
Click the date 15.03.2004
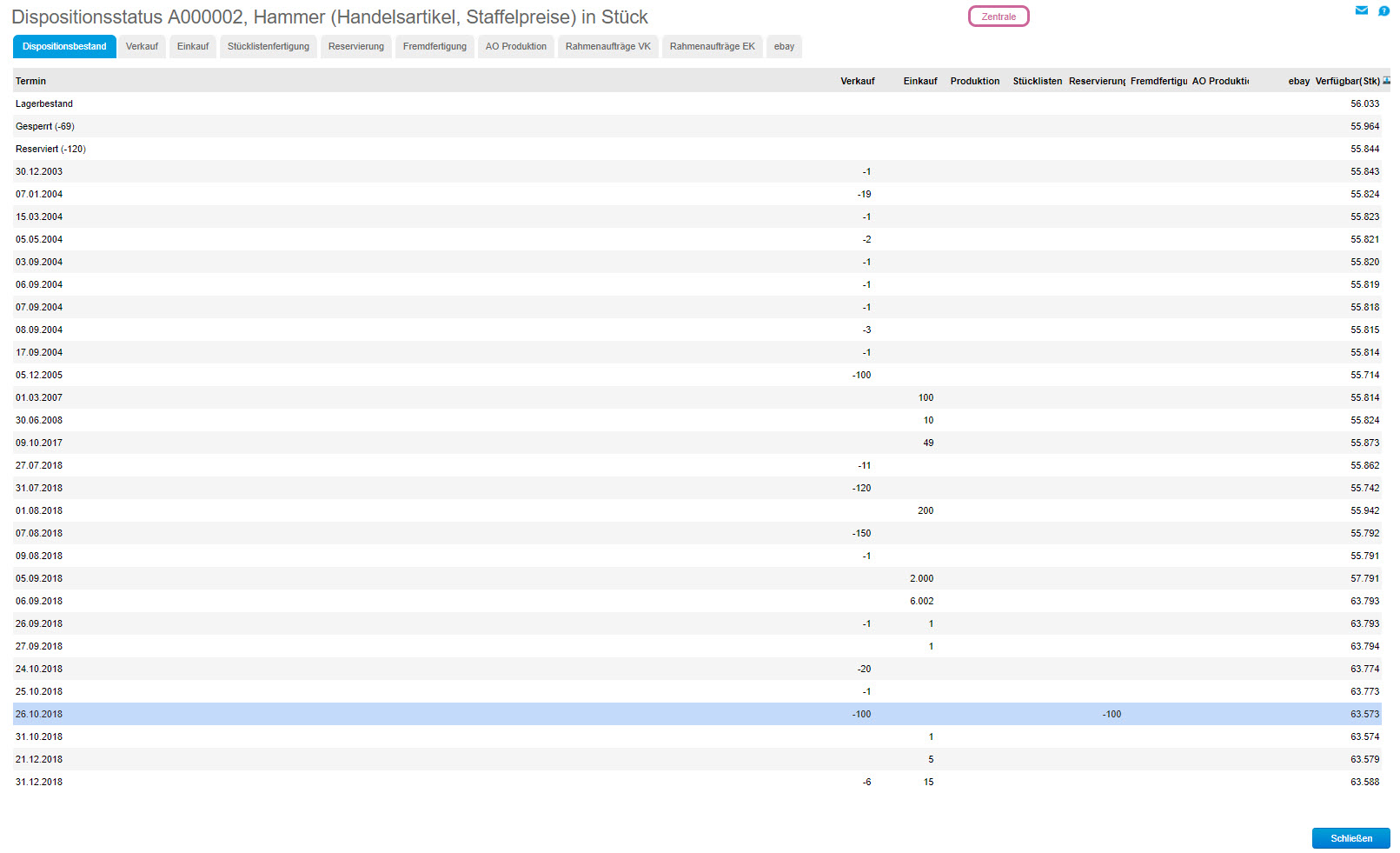click(x=39, y=217)
